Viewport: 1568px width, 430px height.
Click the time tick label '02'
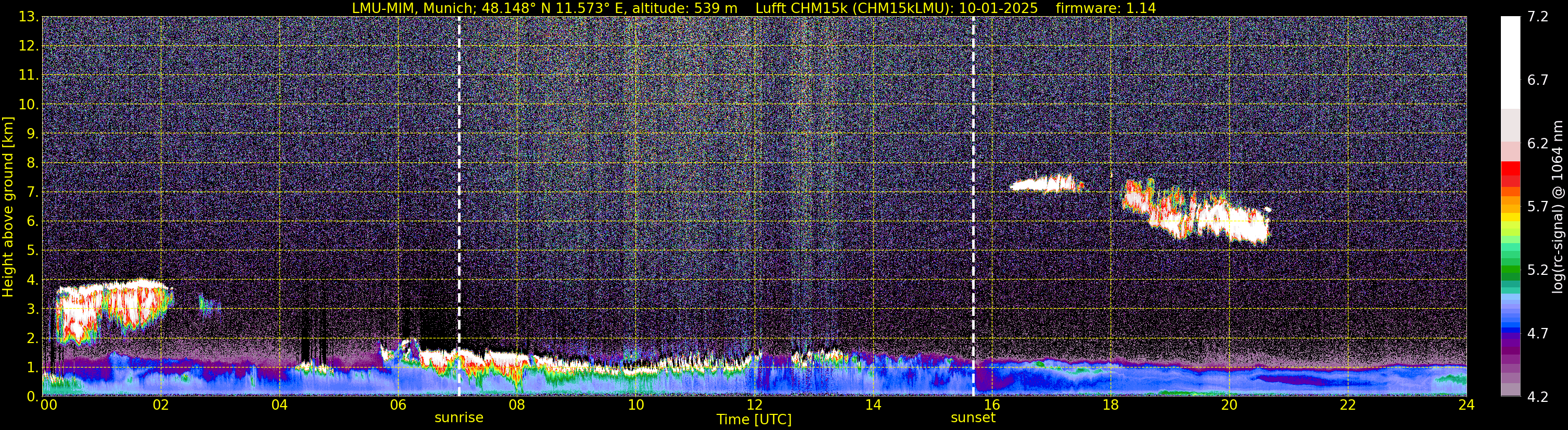(x=161, y=406)
